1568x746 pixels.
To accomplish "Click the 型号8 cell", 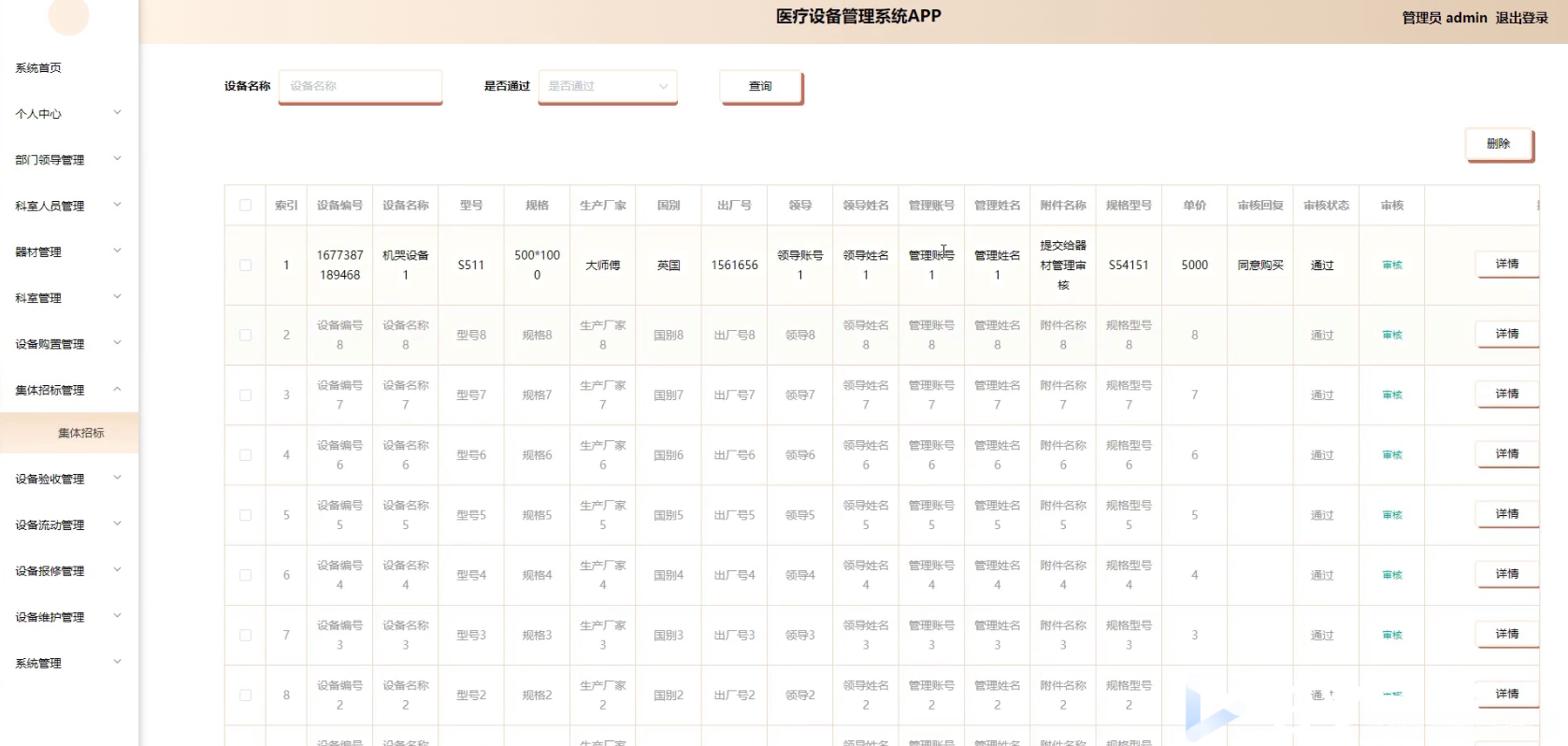I will [471, 335].
